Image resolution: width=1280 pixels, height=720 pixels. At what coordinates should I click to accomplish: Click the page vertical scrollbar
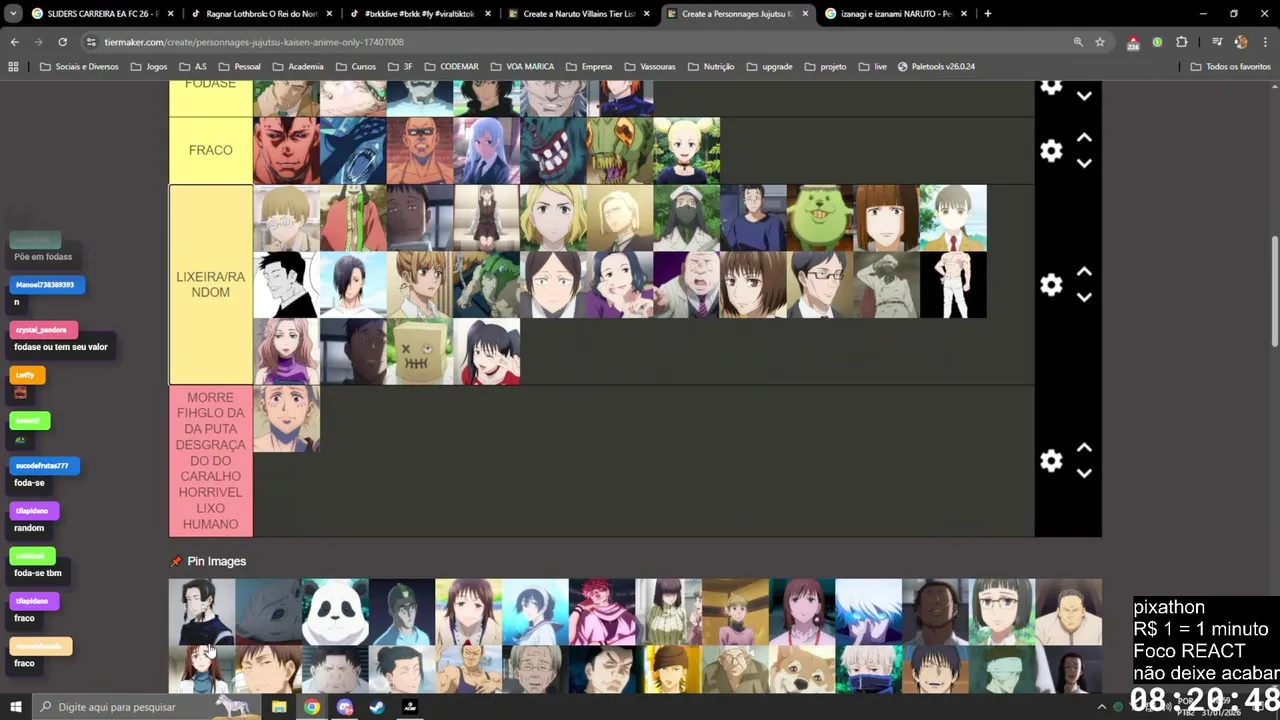point(1274,292)
